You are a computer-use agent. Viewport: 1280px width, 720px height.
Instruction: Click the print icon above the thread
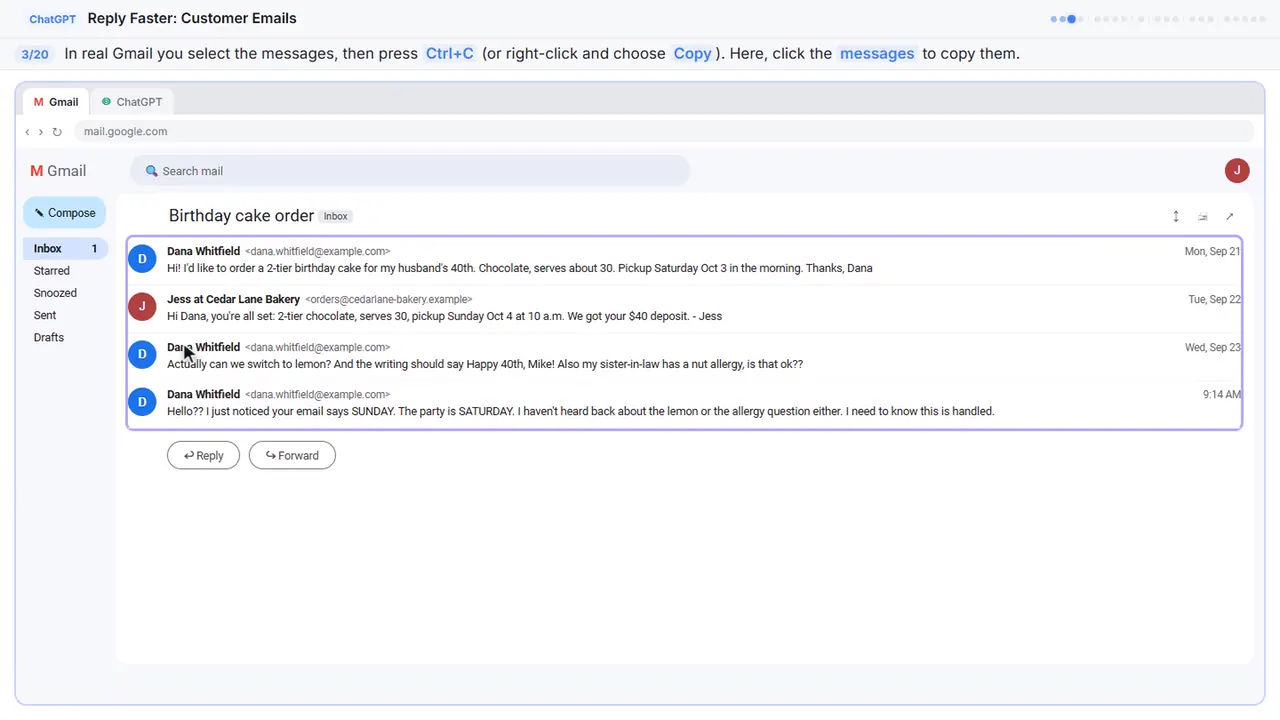(1203, 216)
